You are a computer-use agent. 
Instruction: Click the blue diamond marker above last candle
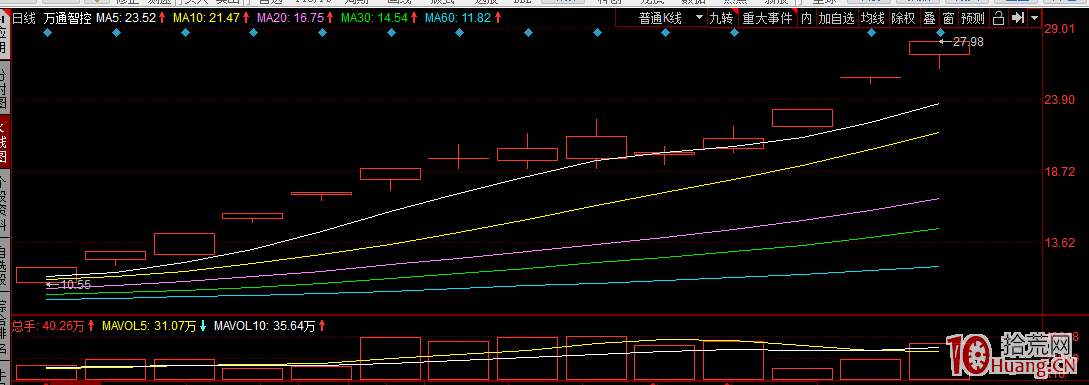[940, 33]
